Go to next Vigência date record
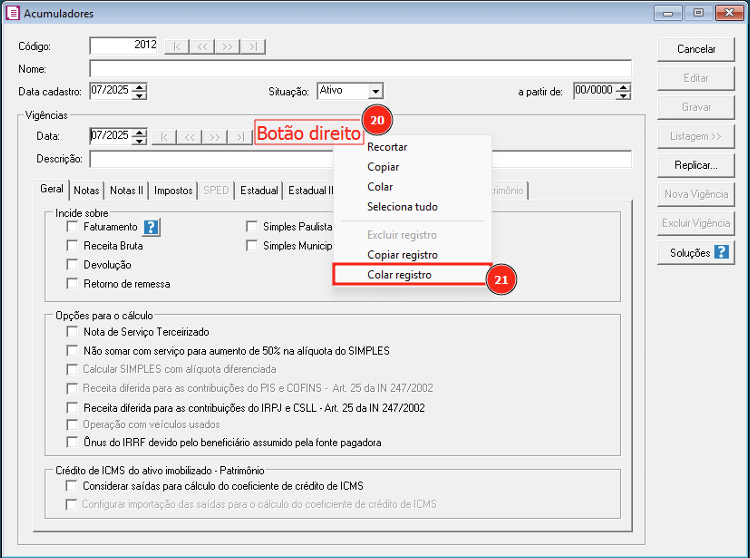The image size is (750, 558). pyautogui.click(x=215, y=137)
